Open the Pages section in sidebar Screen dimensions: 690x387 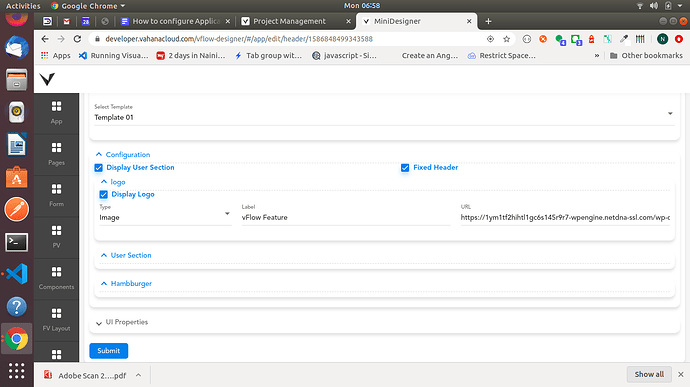click(x=56, y=155)
